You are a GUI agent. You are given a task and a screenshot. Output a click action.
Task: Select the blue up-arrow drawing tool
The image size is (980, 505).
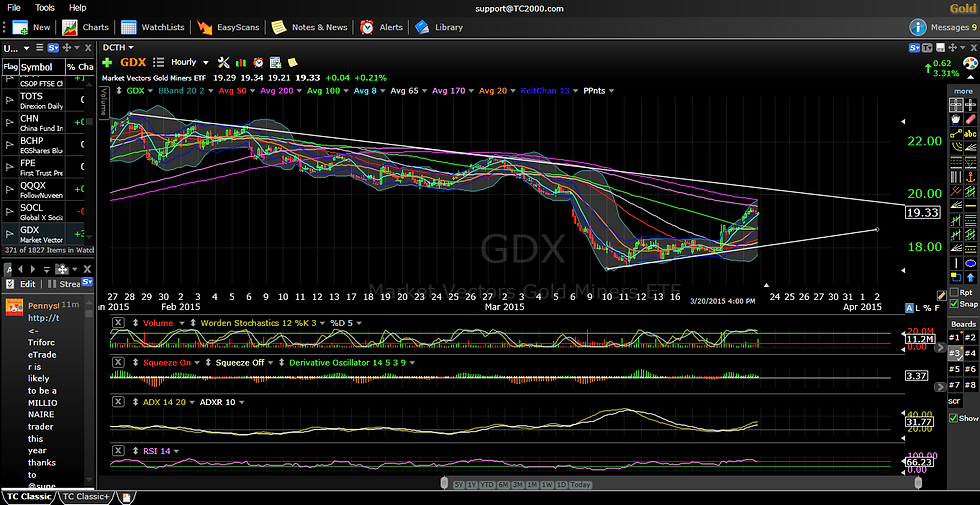point(970,278)
